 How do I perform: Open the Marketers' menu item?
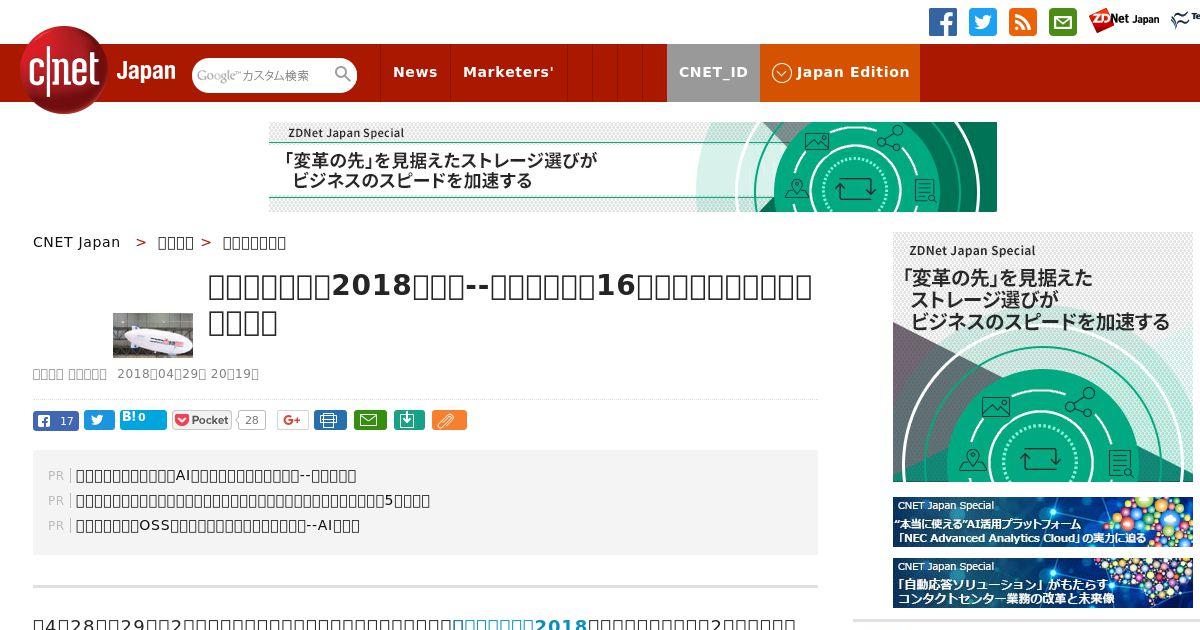508,72
